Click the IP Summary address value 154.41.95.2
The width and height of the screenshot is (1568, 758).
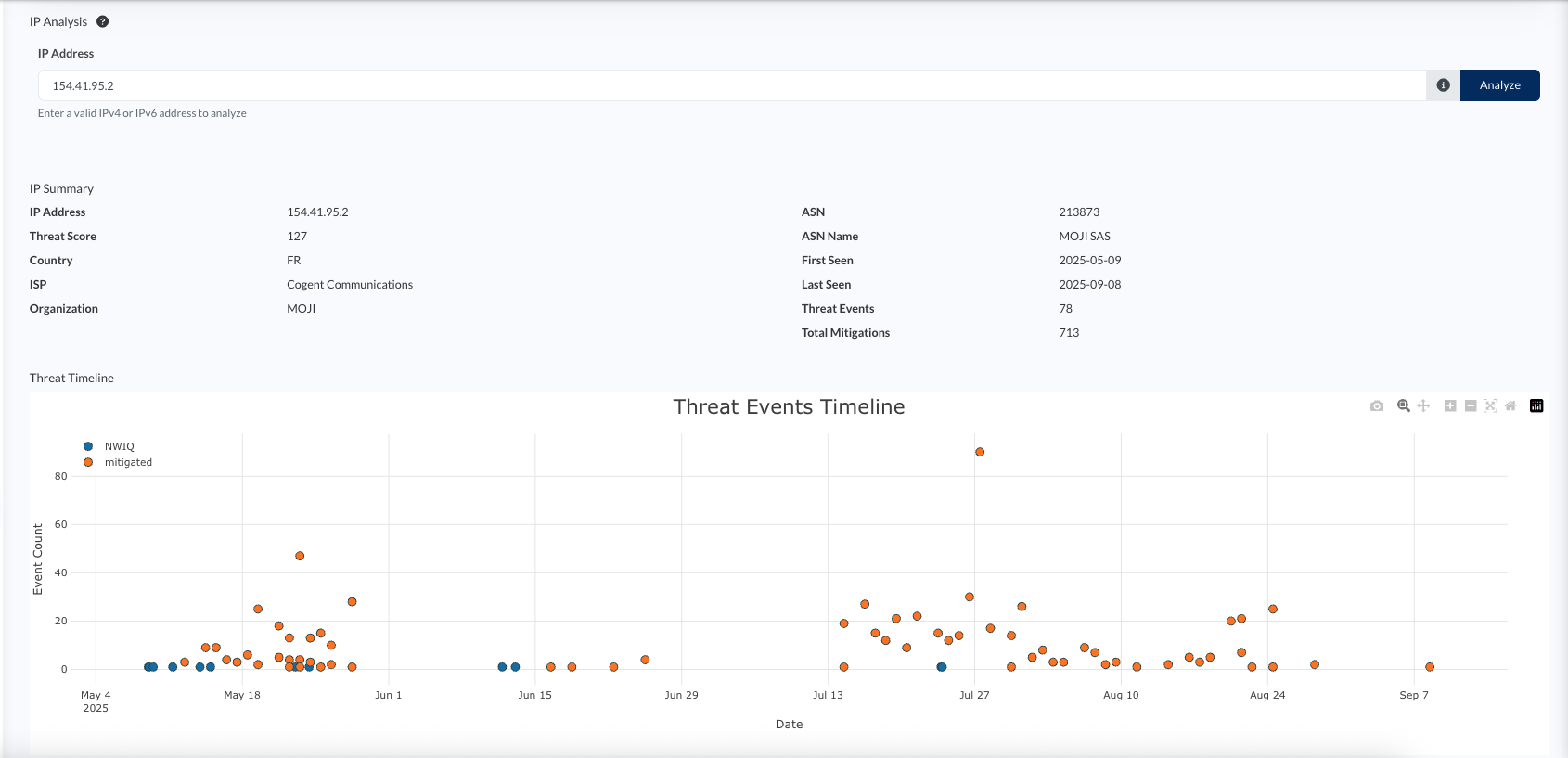point(317,212)
